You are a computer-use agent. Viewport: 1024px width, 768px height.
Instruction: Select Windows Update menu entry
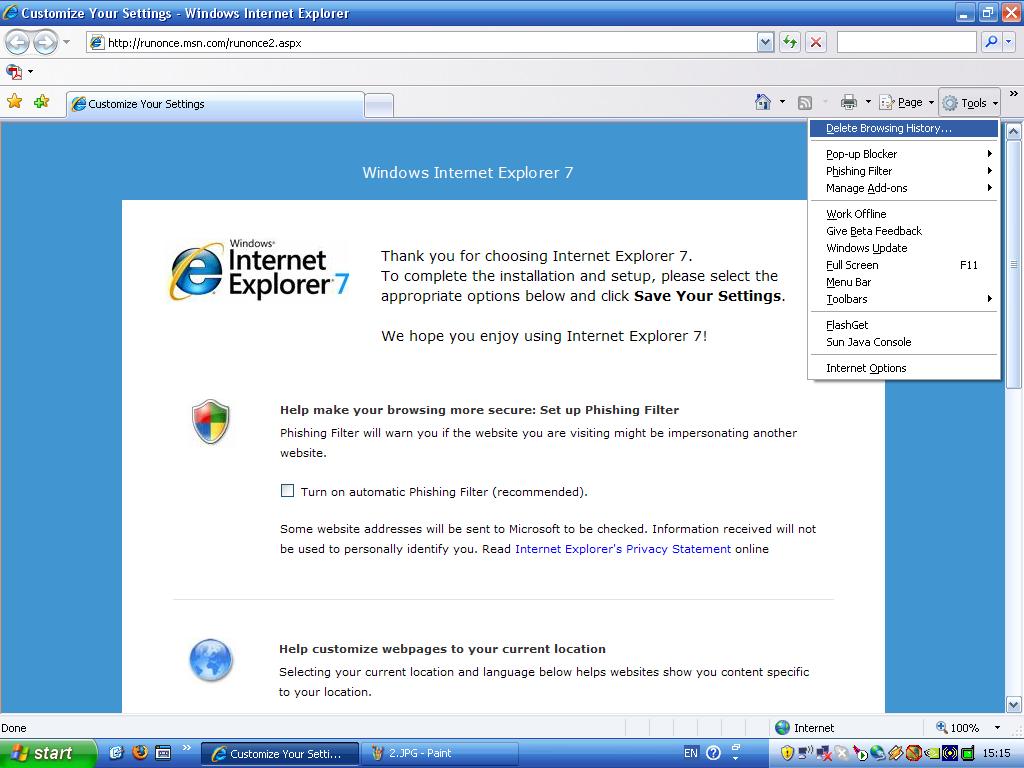[x=904, y=248]
